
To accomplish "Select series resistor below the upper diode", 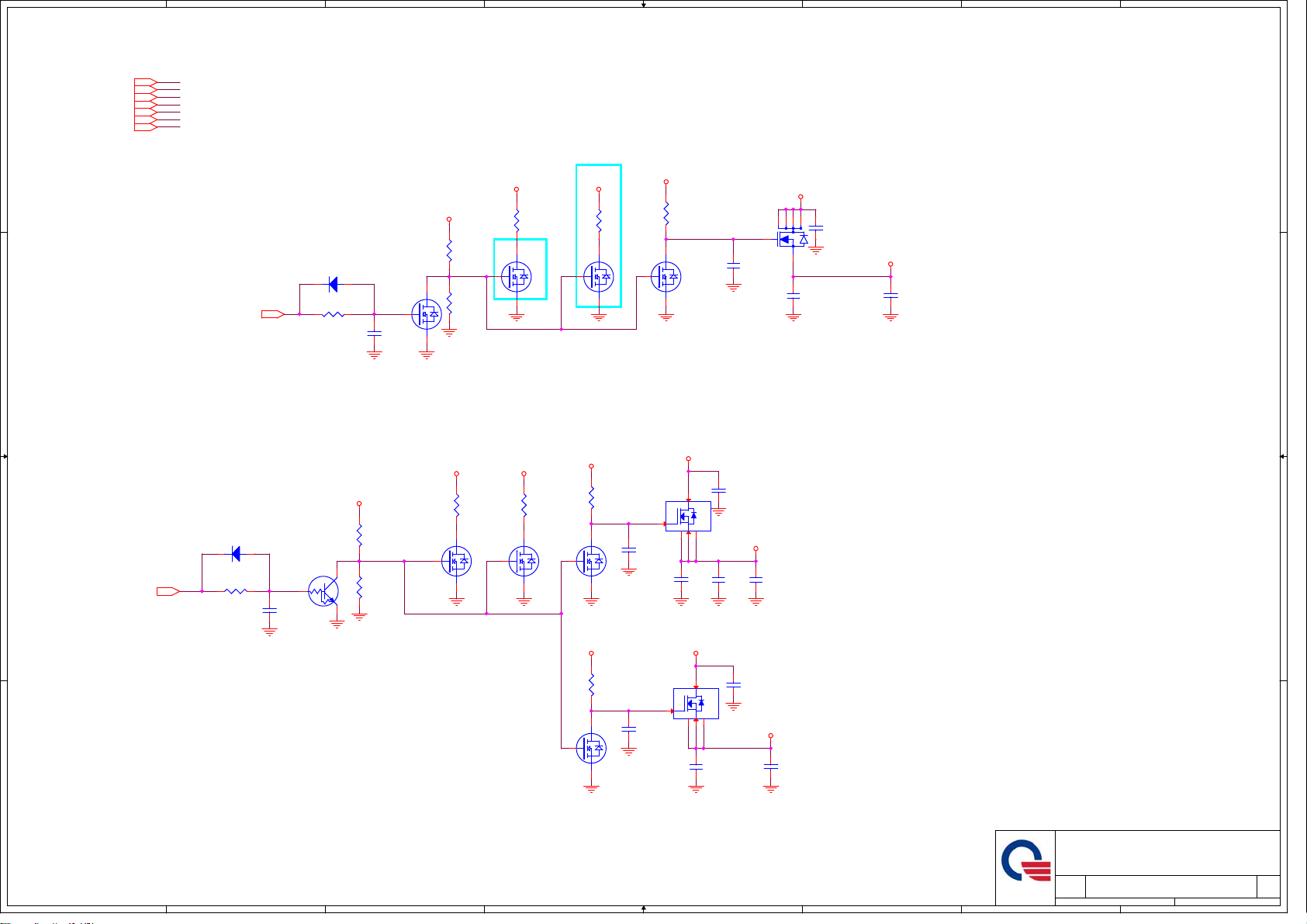I will pyautogui.click(x=334, y=314).
